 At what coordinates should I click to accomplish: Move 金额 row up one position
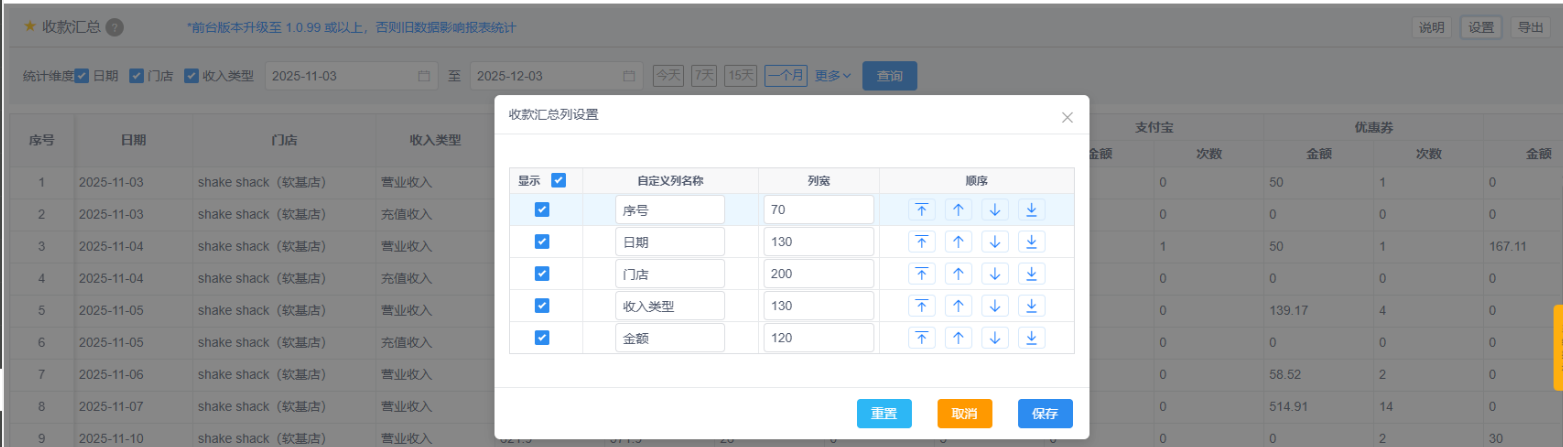click(x=958, y=337)
